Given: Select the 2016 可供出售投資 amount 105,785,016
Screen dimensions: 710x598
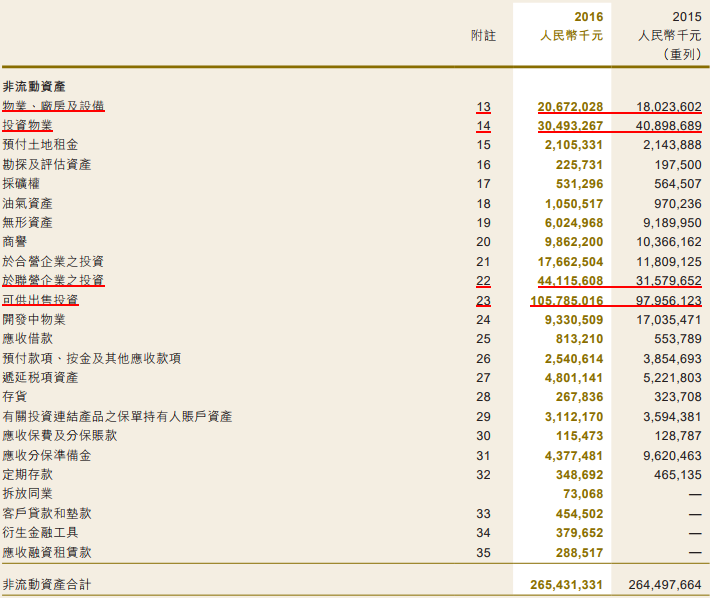Looking at the screenshot, I should (566, 300).
